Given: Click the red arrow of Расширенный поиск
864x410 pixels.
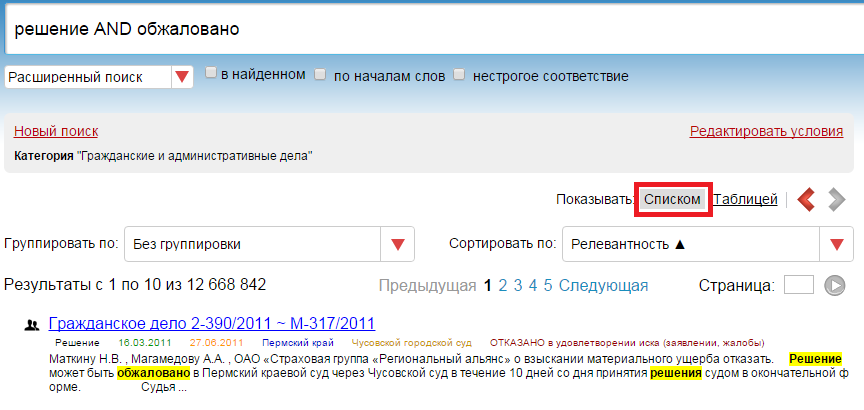Looking at the screenshot, I should (182, 77).
